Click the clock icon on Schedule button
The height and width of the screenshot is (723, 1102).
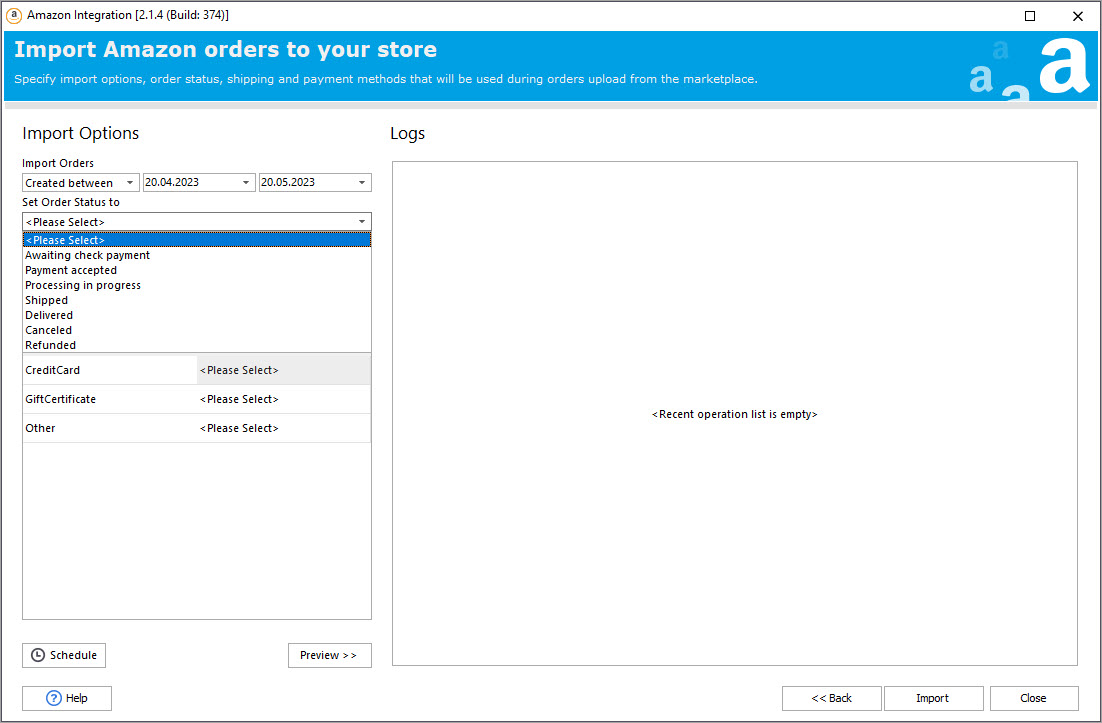(38, 655)
